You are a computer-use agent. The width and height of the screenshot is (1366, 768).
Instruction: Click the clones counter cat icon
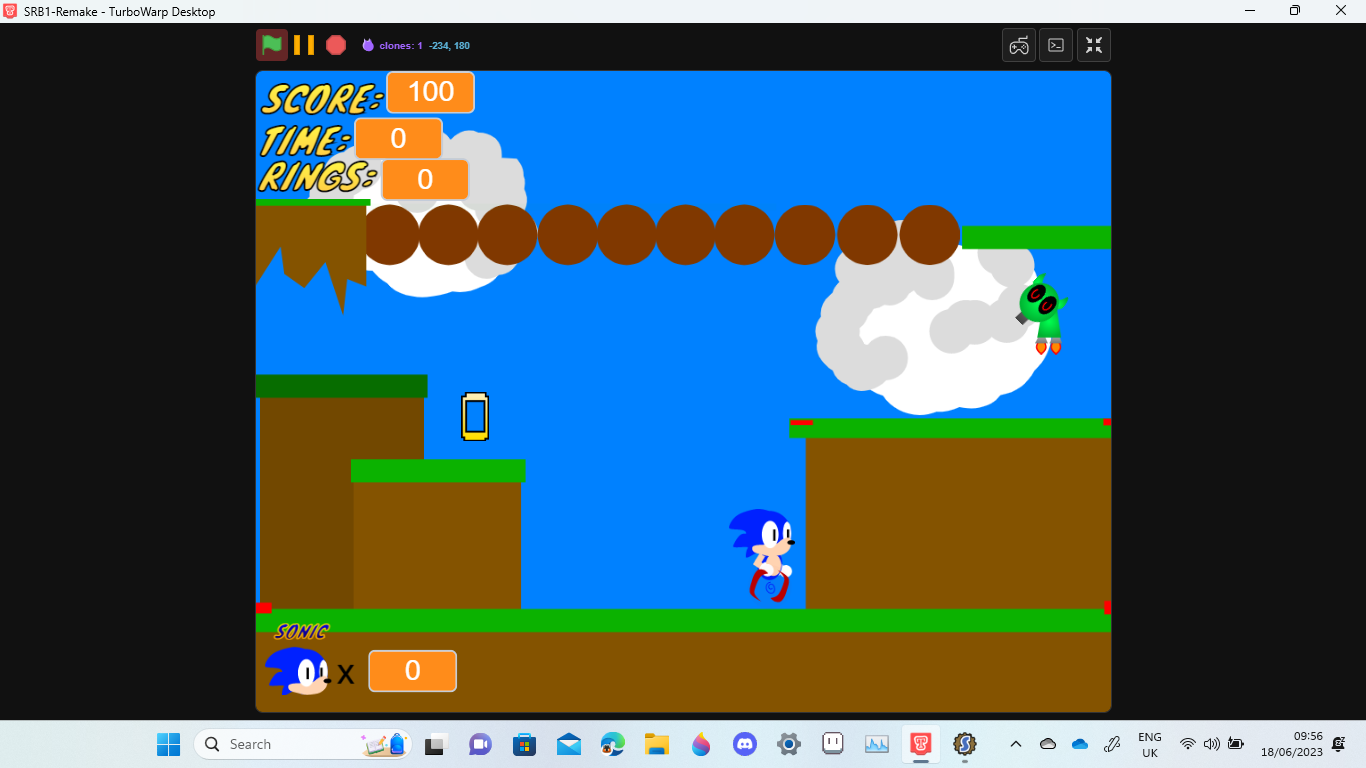(368, 45)
